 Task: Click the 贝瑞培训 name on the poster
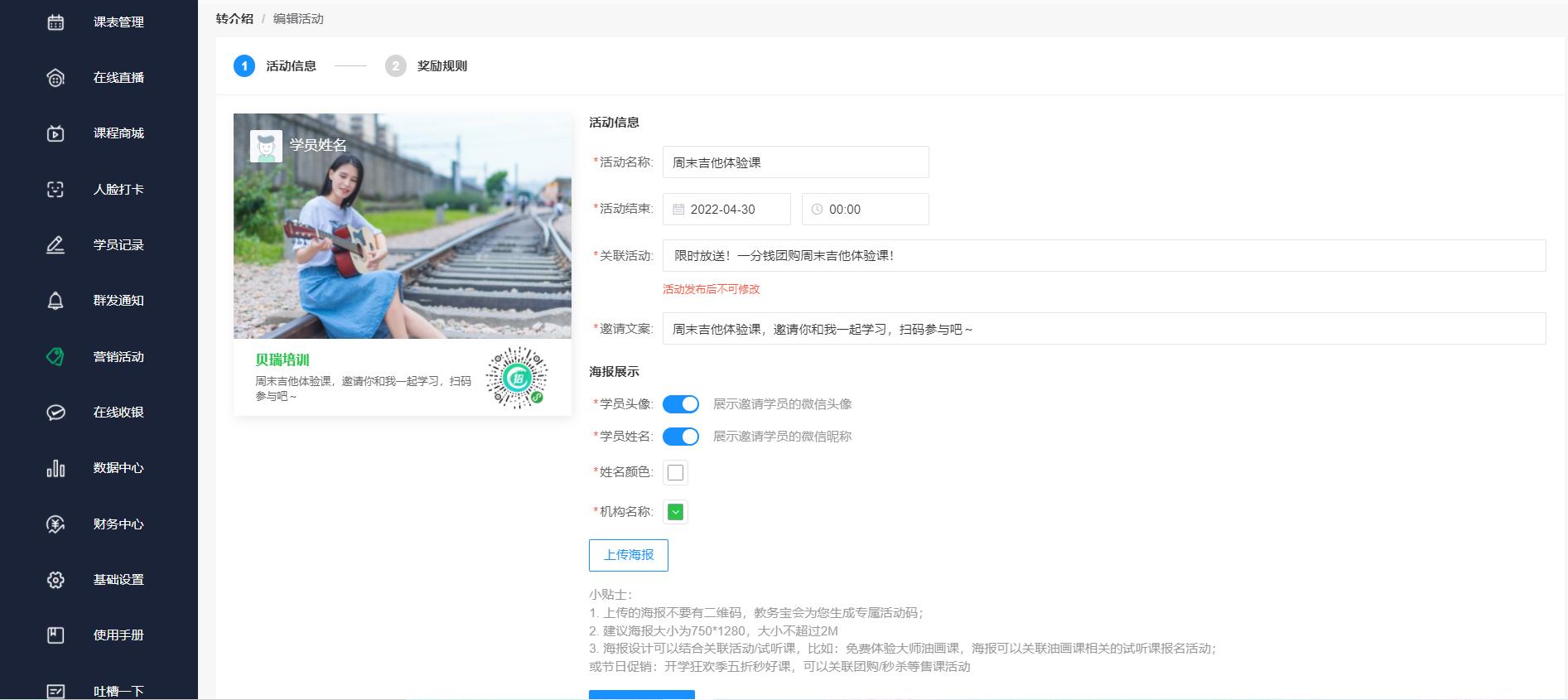tap(282, 360)
